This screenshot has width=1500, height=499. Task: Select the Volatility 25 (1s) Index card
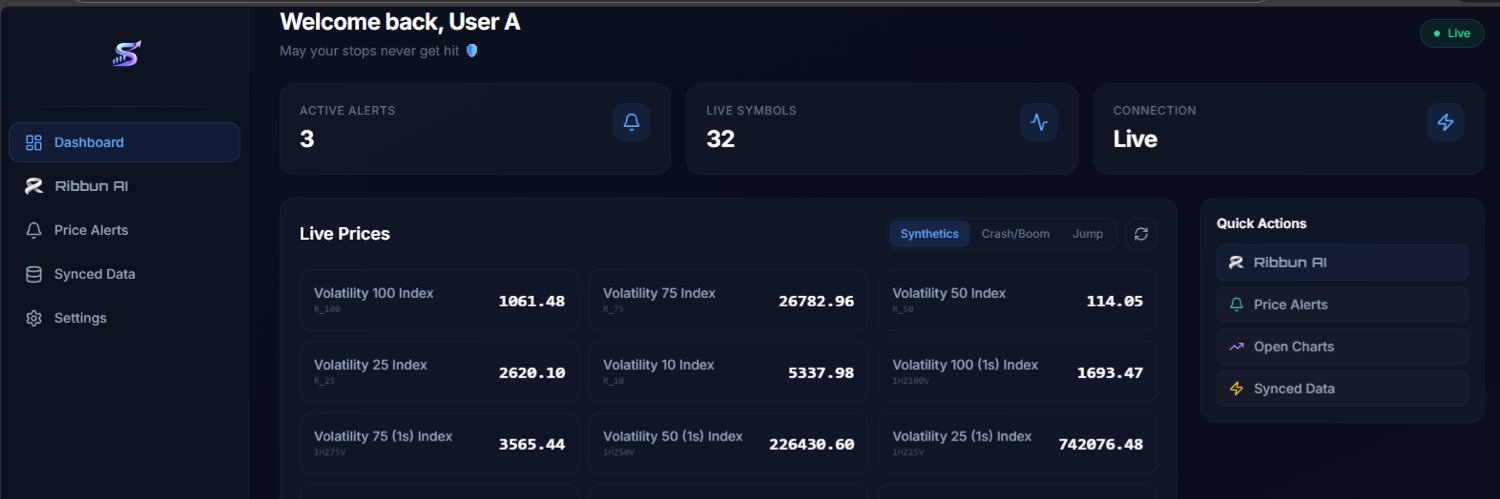(1017, 443)
